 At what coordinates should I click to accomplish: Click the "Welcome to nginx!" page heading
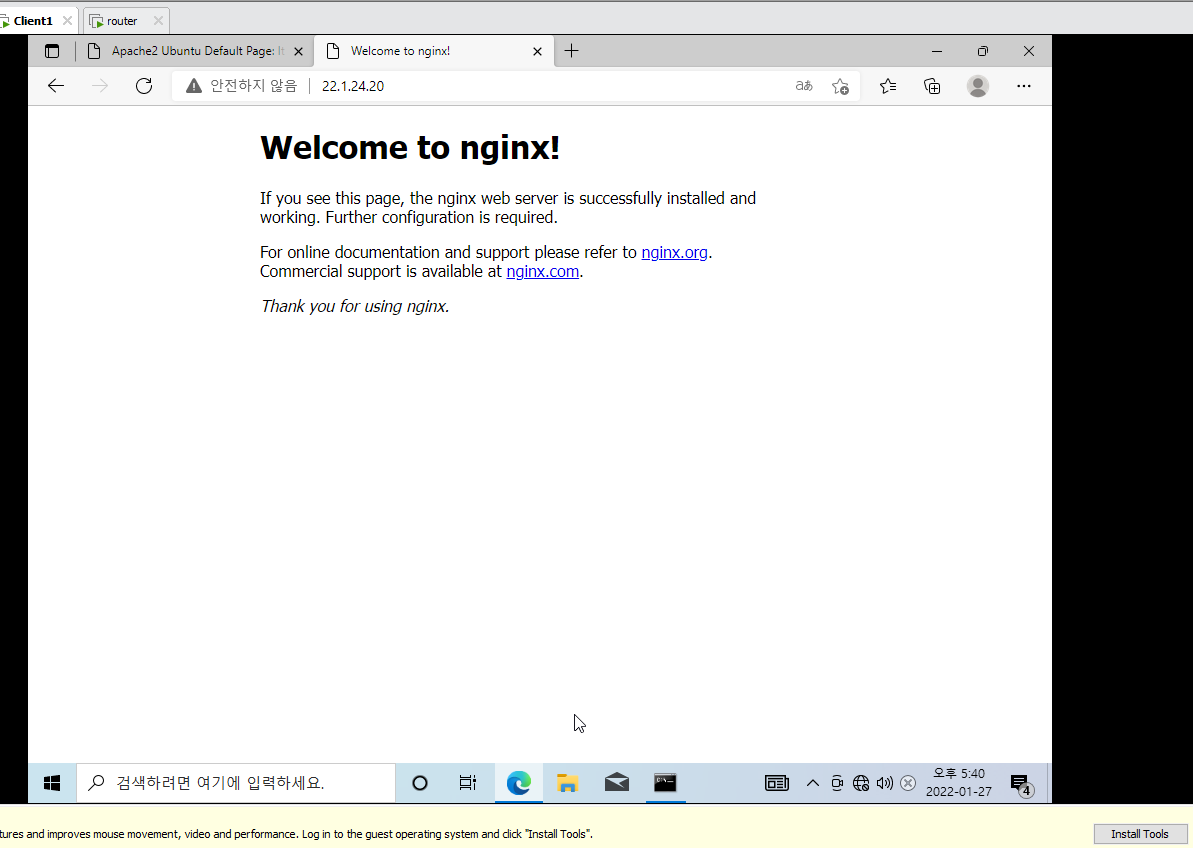point(410,147)
